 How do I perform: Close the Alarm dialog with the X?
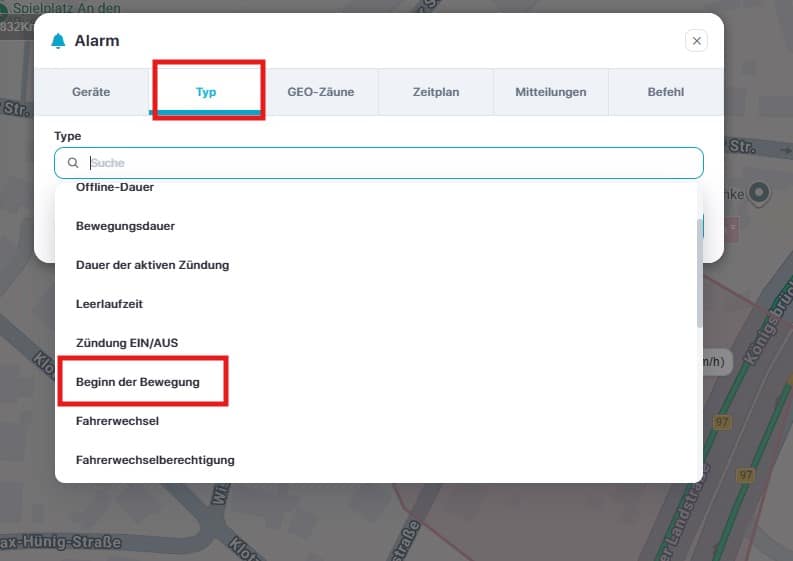point(697,41)
